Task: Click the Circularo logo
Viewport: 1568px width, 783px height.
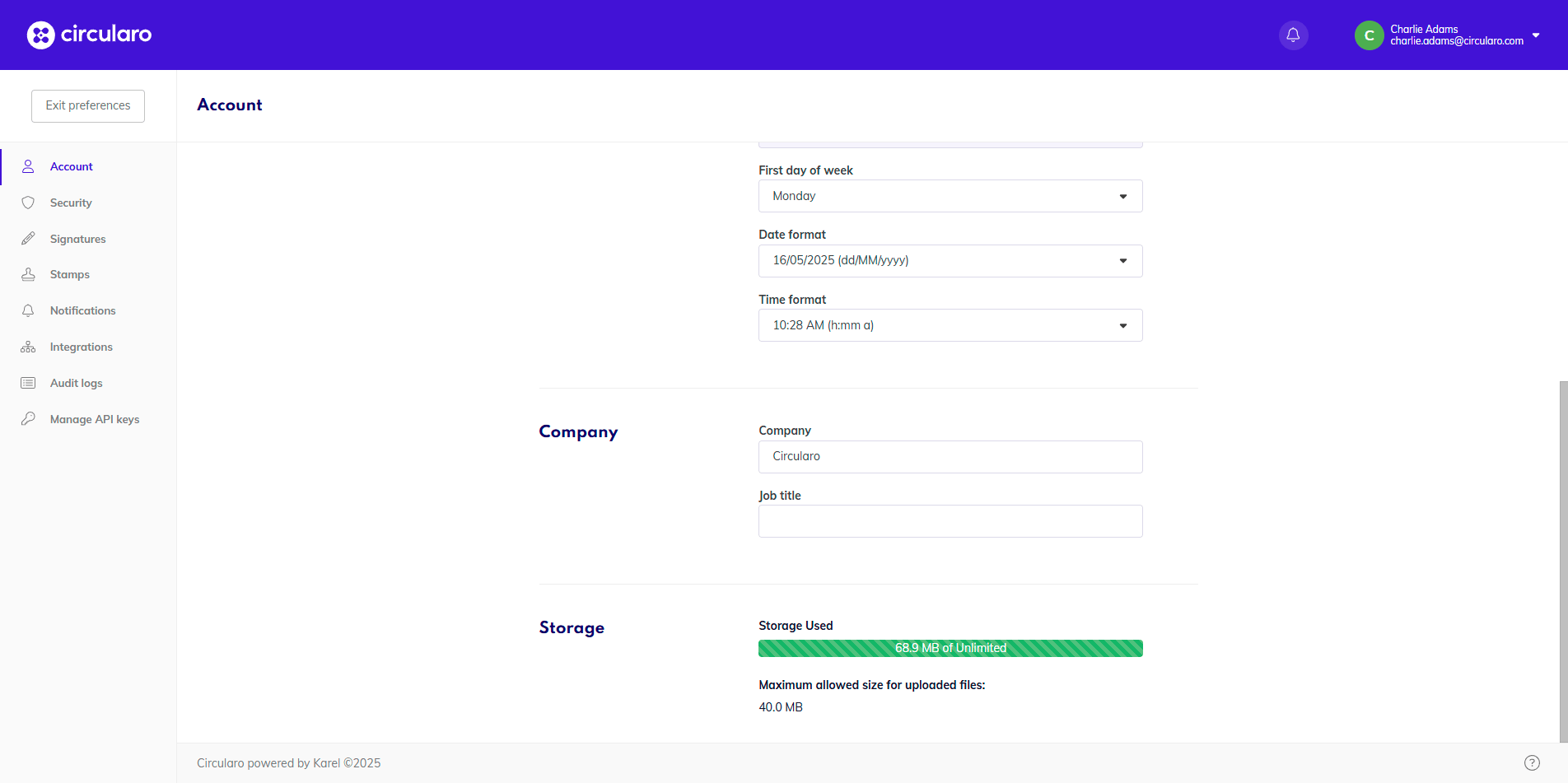Action: pyautogui.click(x=89, y=35)
